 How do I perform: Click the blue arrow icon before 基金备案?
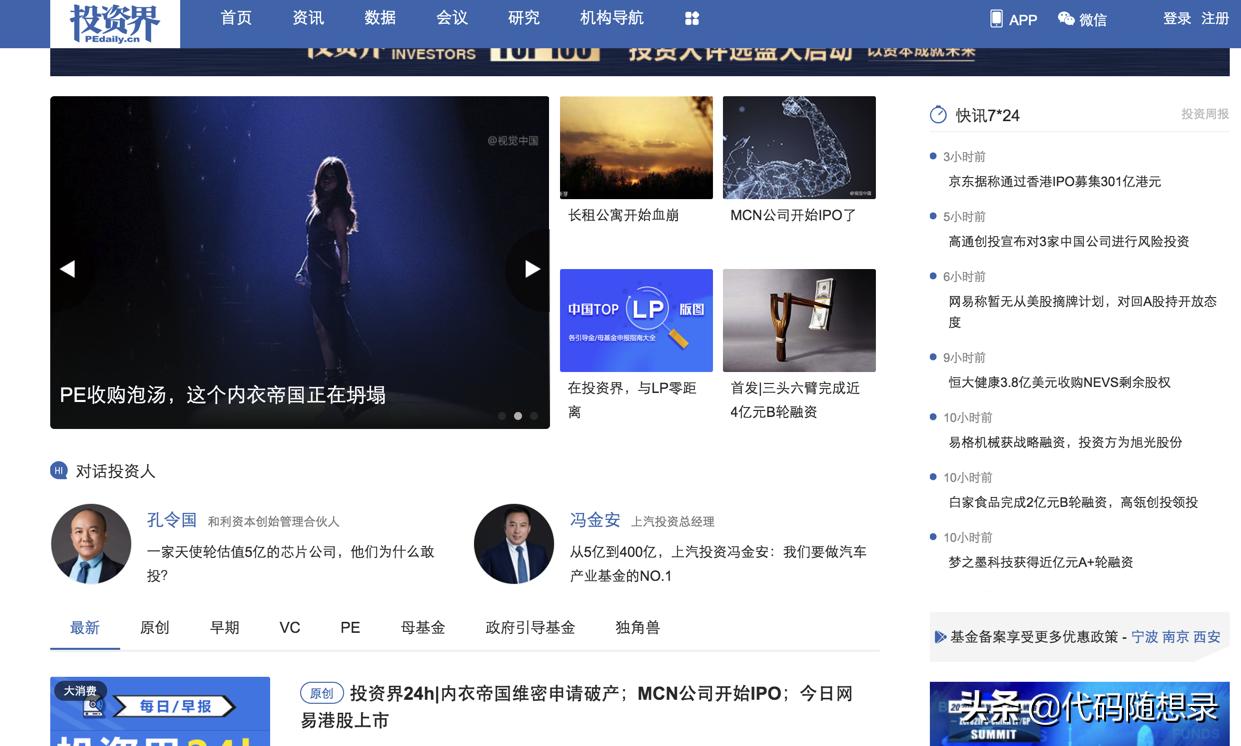click(x=939, y=636)
